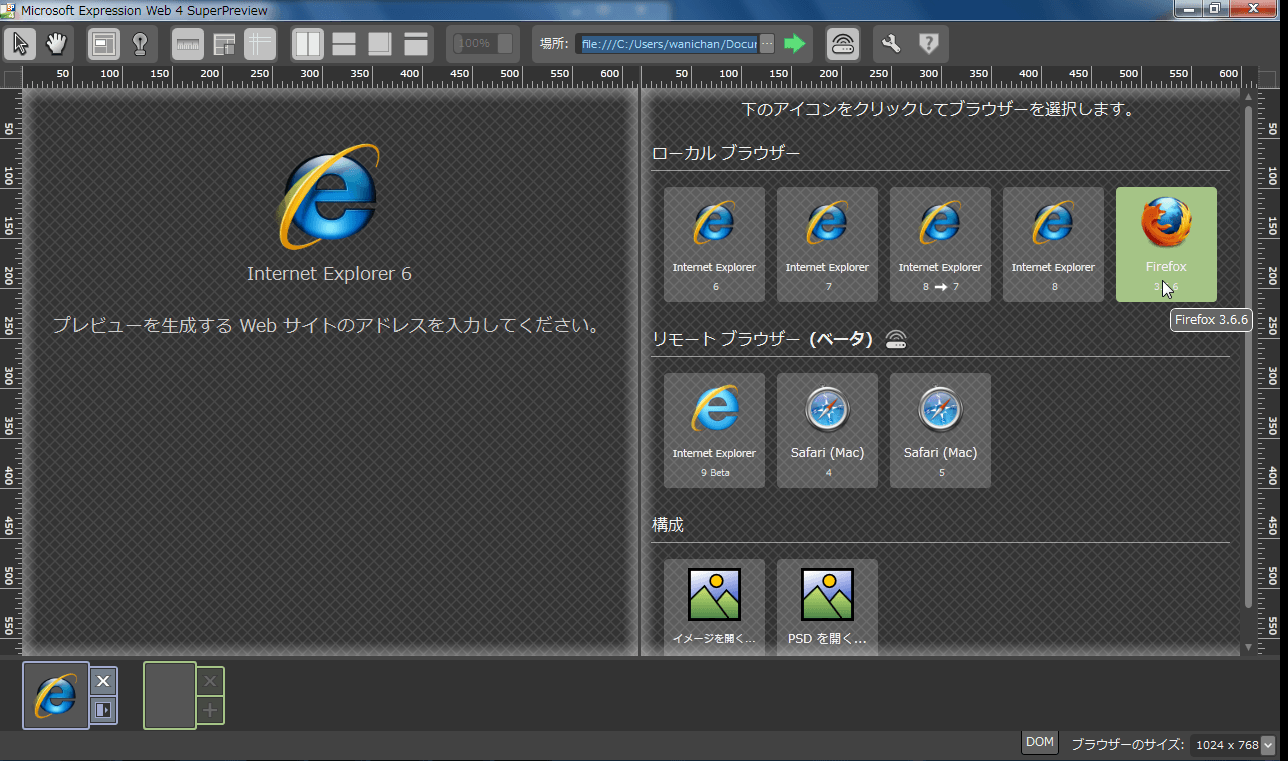Select Internet Explorer 8 → 7 compatibility tile

(x=940, y=244)
